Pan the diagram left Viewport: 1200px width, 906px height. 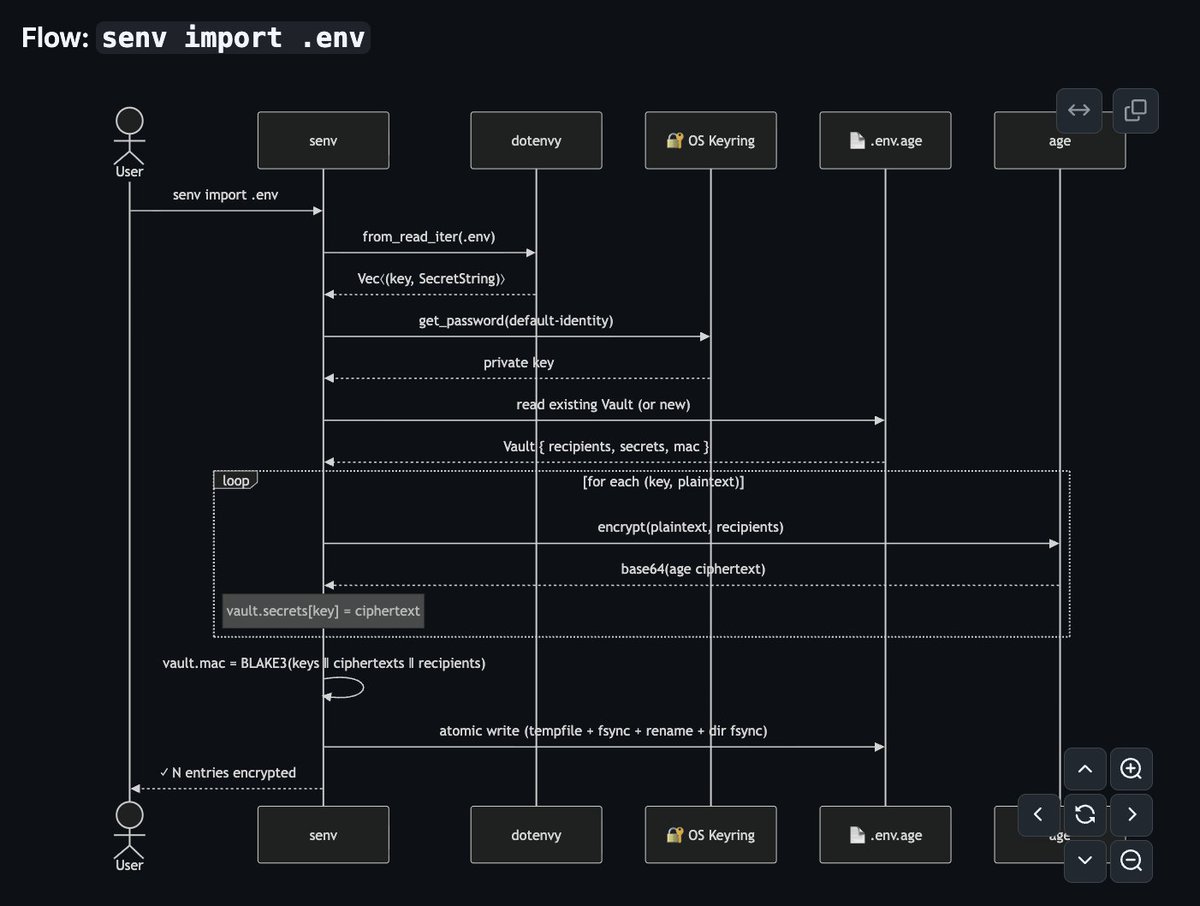click(1039, 815)
